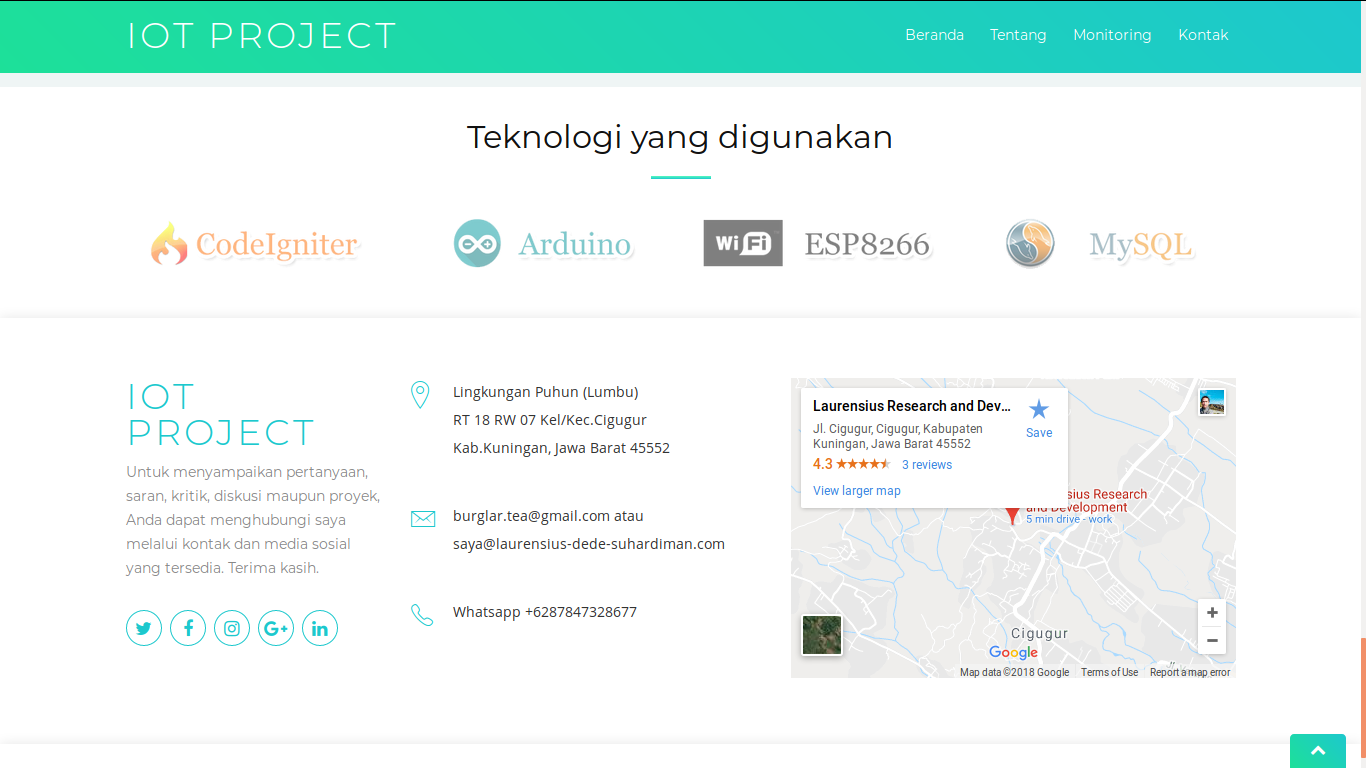Image resolution: width=1366 pixels, height=768 pixels.
Task: Go back to top with the arrow button
Action: click(1318, 751)
